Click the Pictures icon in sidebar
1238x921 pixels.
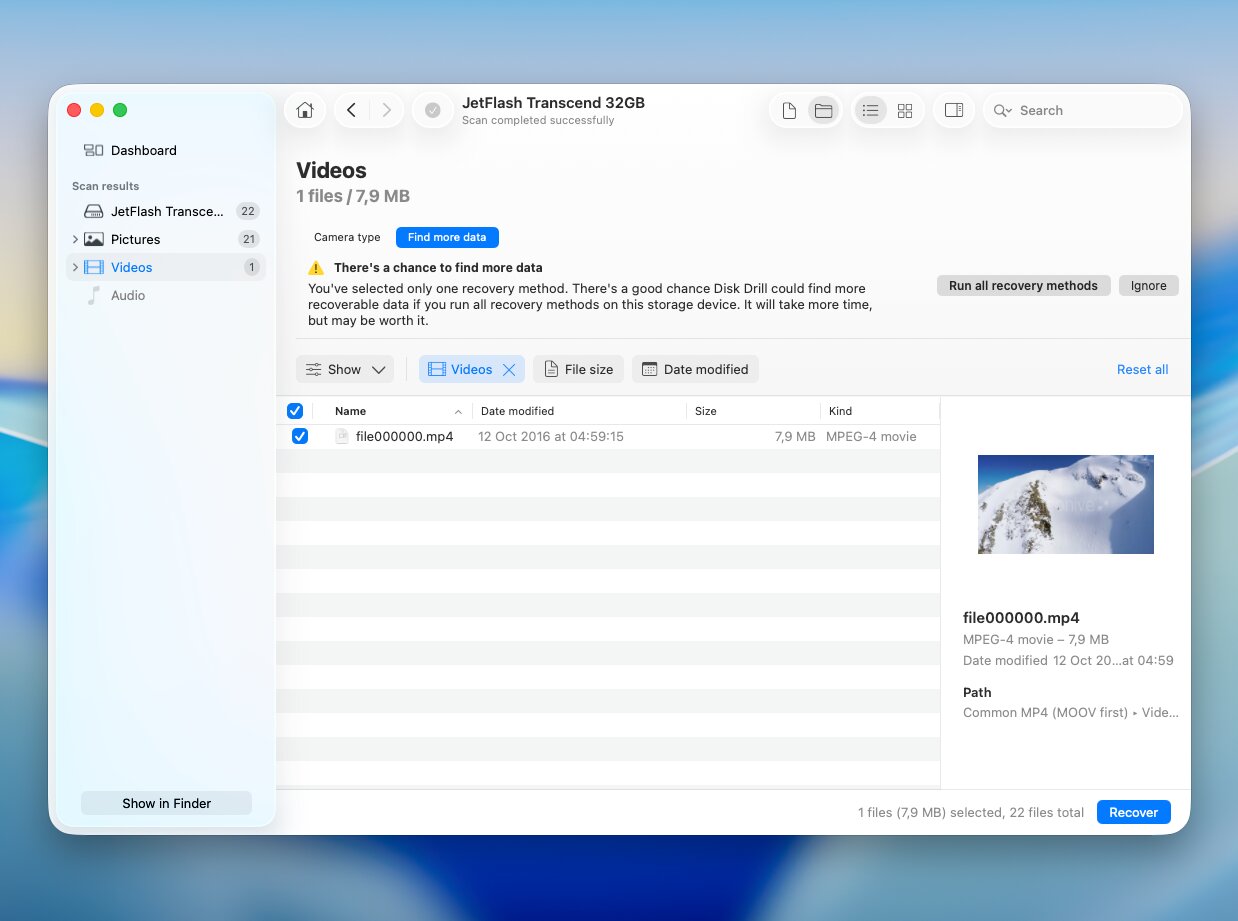[x=93, y=239]
